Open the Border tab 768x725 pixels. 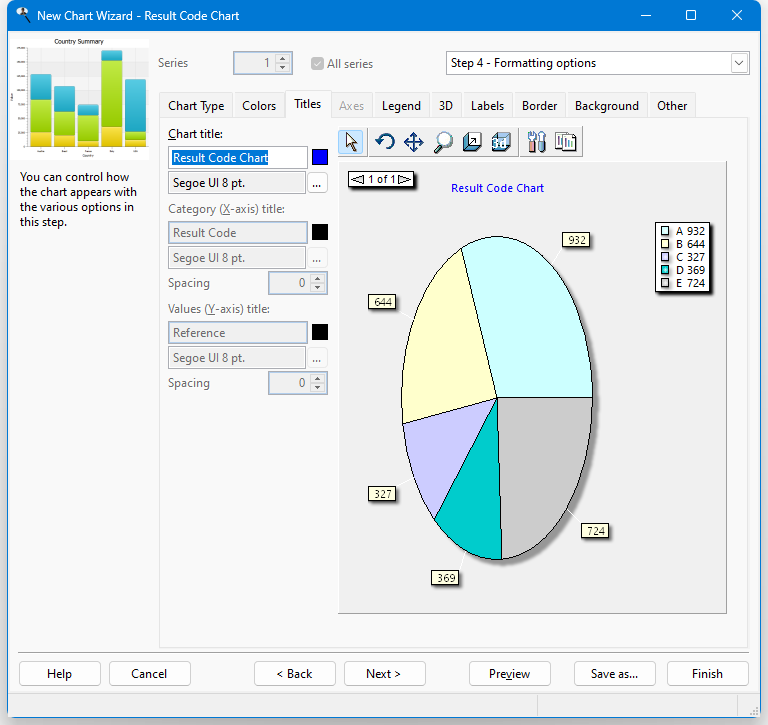coord(539,106)
